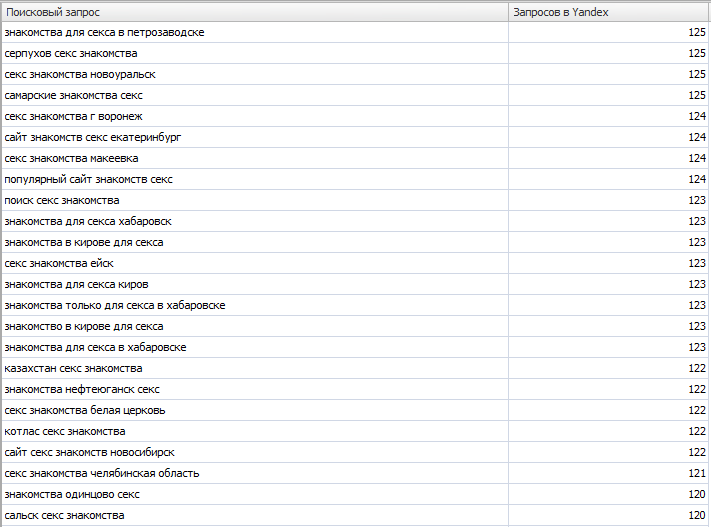Select row поиск секс знакомства

355,200
